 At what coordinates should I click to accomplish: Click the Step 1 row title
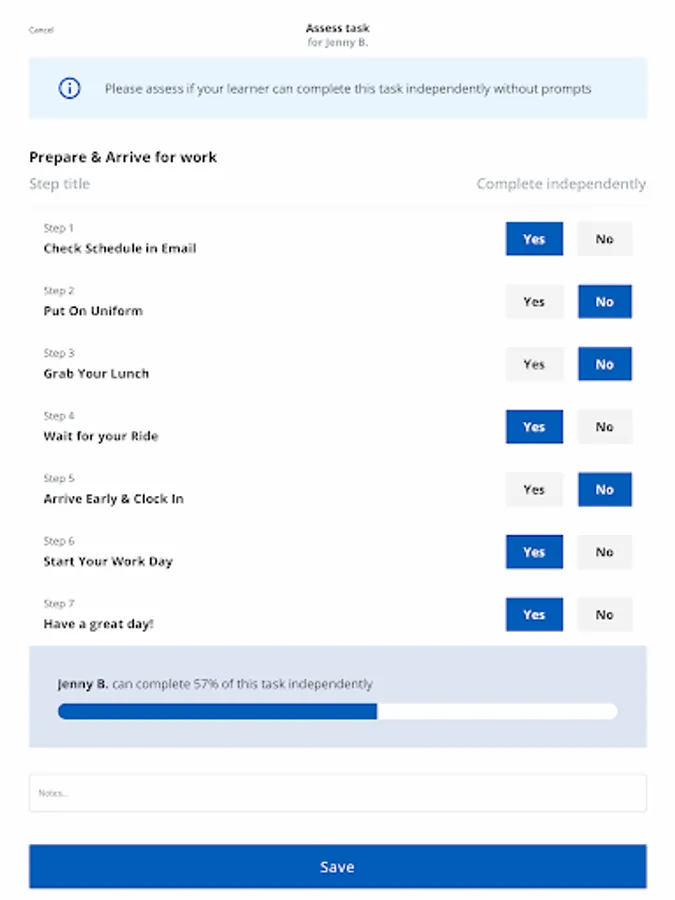(x=119, y=248)
